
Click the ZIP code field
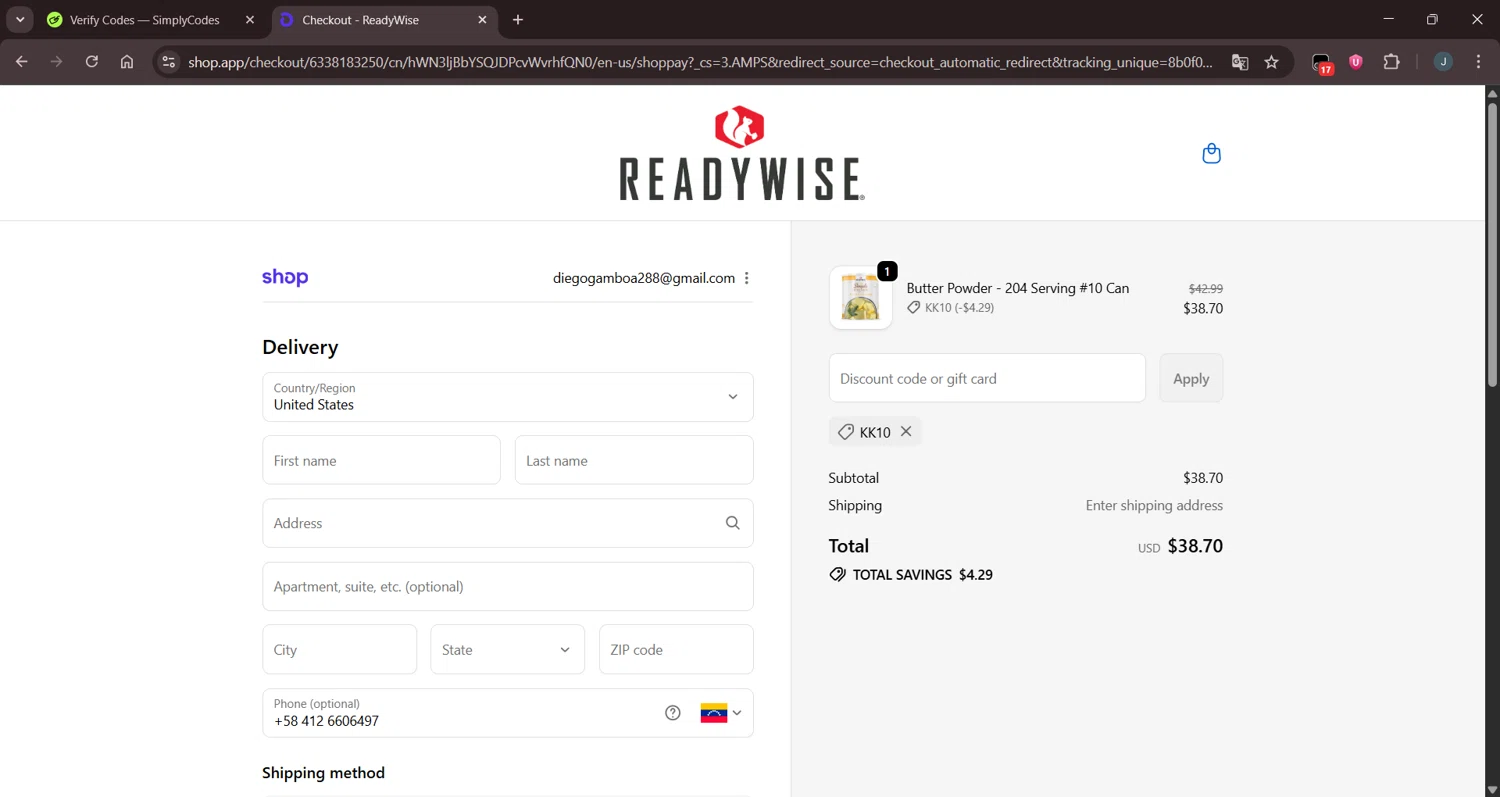(x=676, y=650)
